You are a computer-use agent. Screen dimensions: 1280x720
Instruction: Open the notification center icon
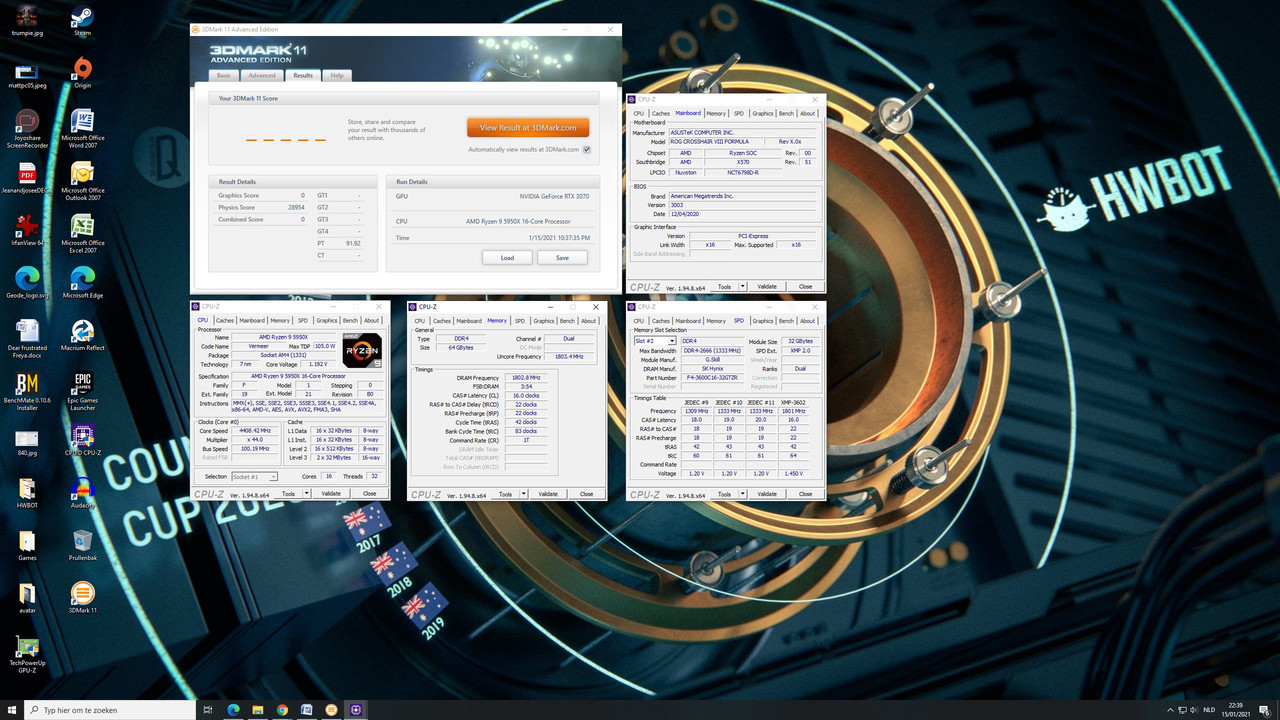(1265, 709)
